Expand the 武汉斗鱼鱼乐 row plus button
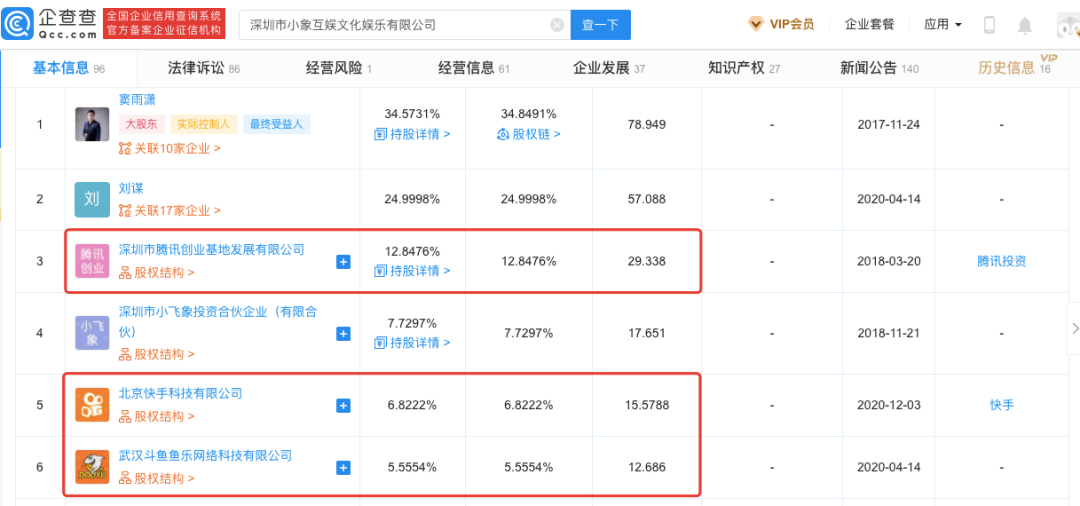 tap(343, 467)
